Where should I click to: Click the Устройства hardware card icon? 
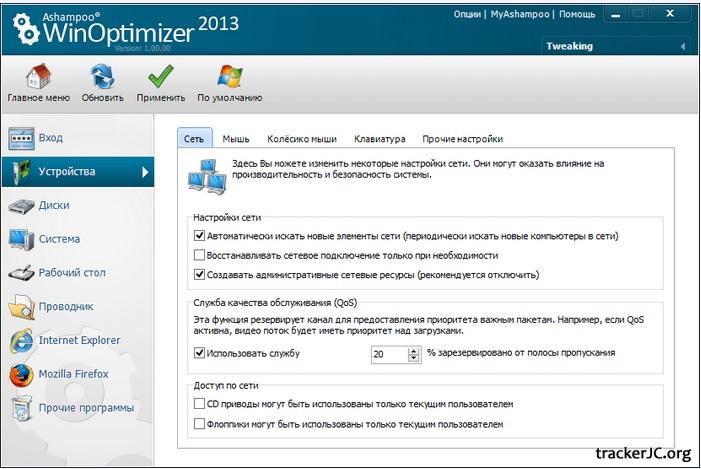(21, 172)
